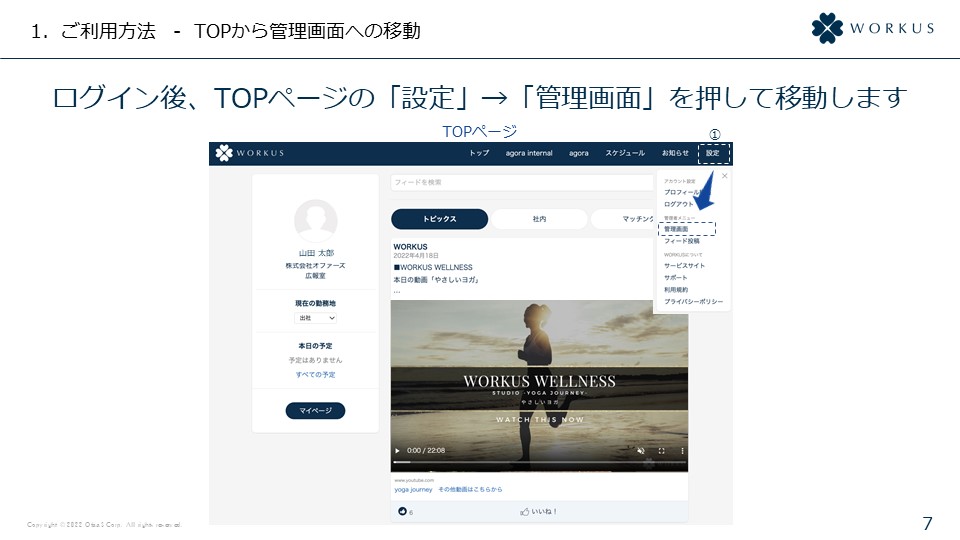Open the video's three-dot options menu

click(682, 451)
